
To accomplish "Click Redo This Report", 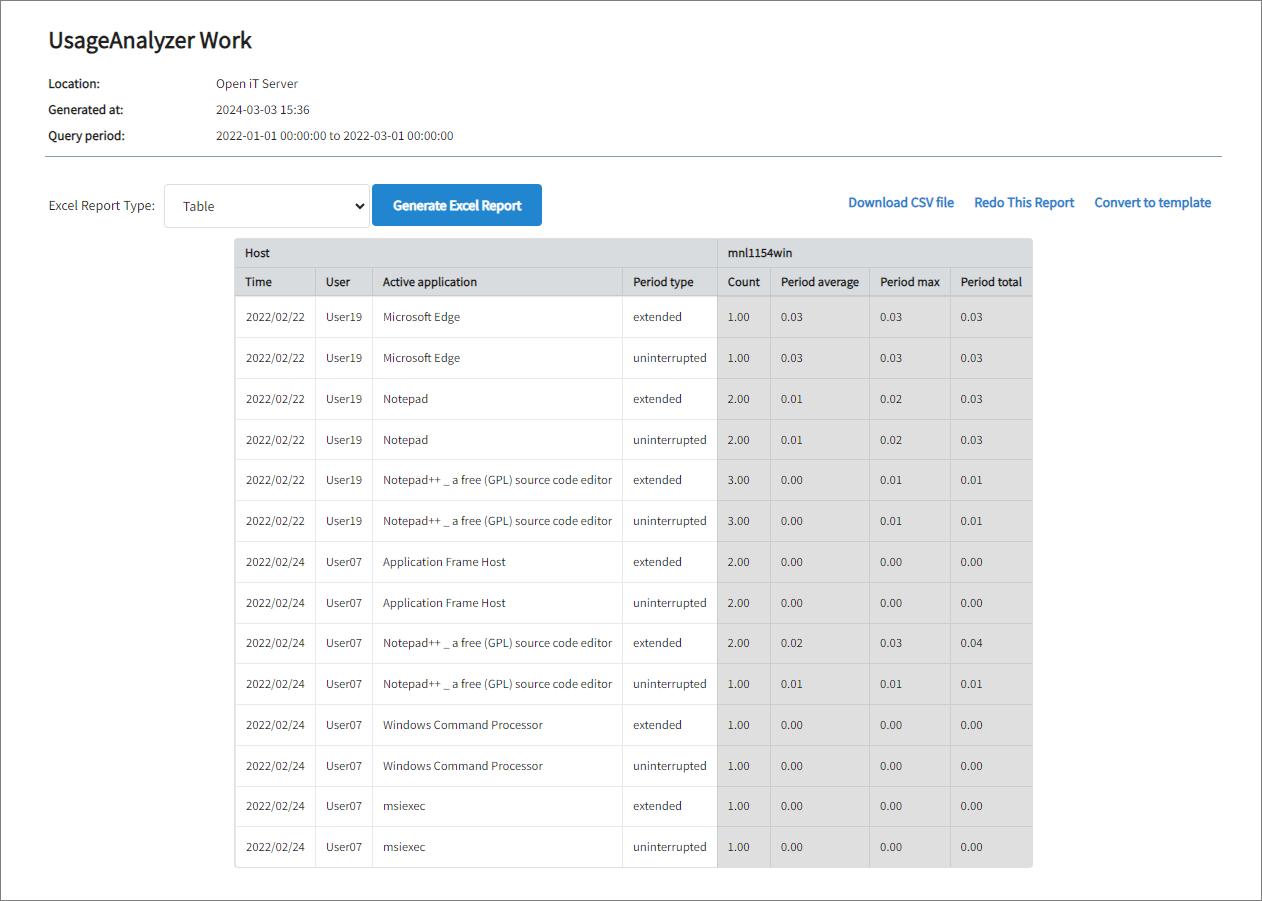I will coord(1024,202).
